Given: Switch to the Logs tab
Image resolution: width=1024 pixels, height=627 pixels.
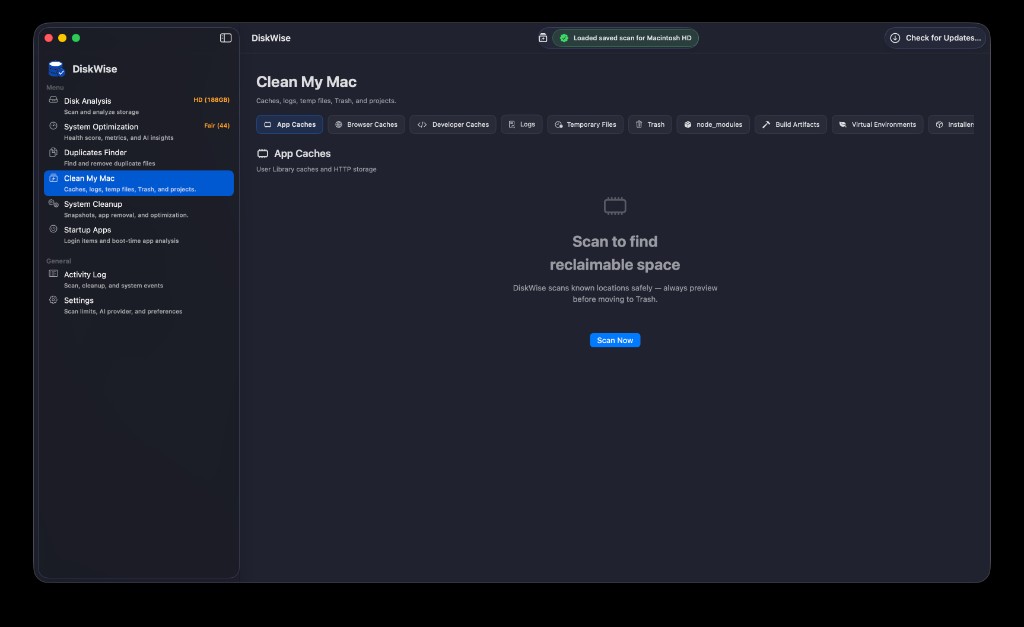Looking at the screenshot, I should pos(521,124).
